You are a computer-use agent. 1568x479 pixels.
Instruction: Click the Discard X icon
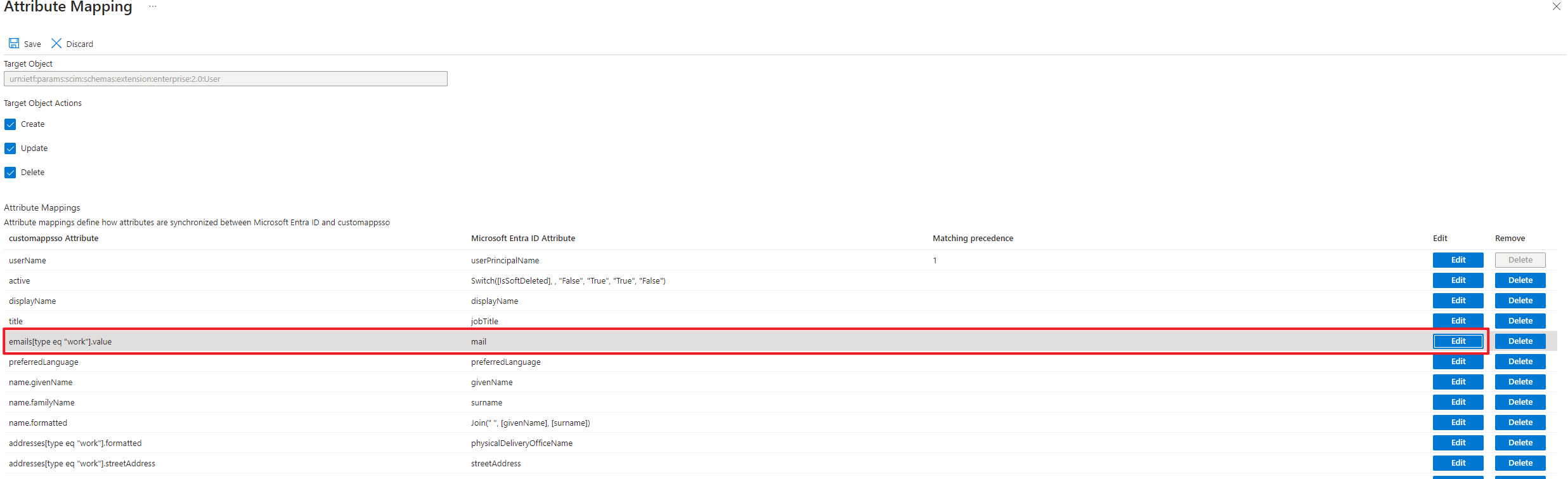pos(56,43)
